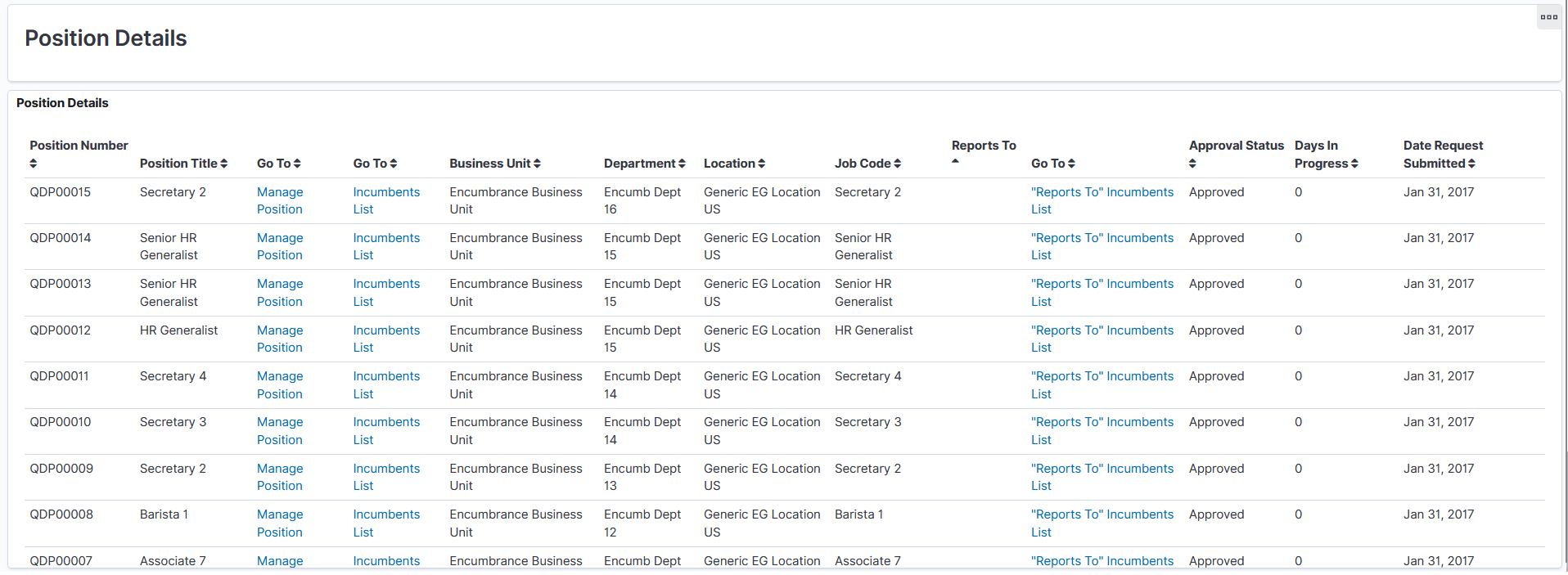
Task: Select Encumbrance Business Unit cell for QDP00009
Action: [516, 477]
